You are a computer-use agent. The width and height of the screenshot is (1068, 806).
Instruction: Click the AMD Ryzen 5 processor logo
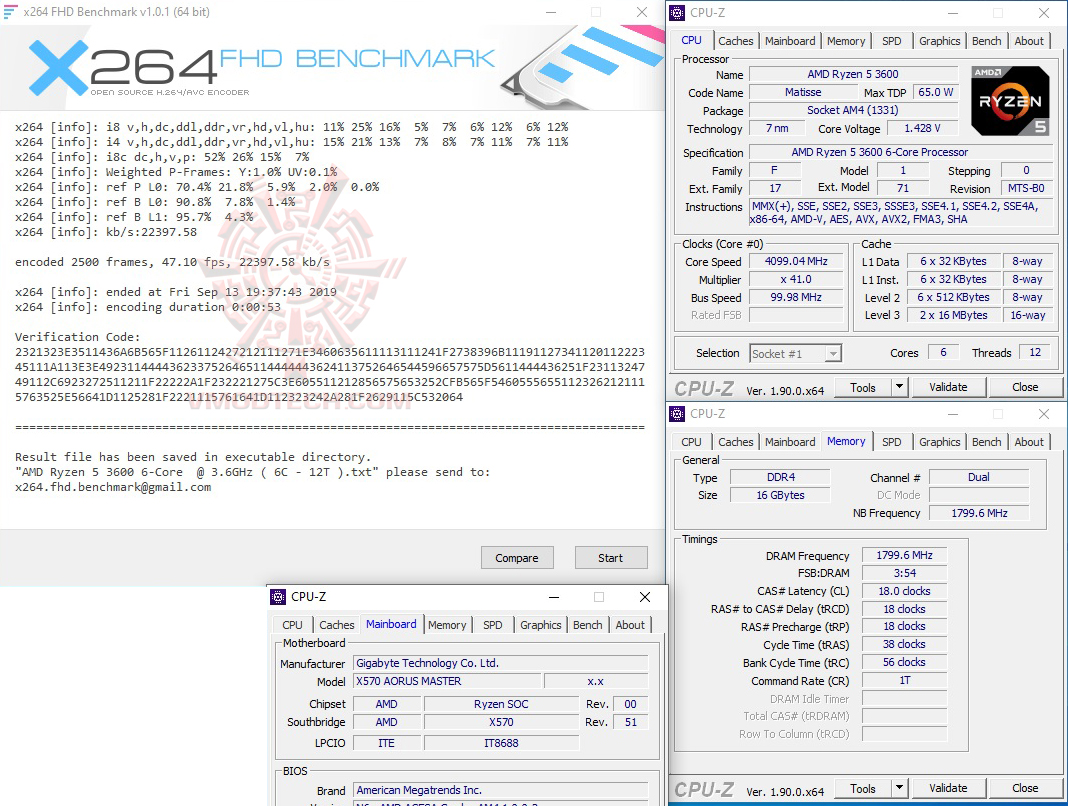(x=1009, y=100)
